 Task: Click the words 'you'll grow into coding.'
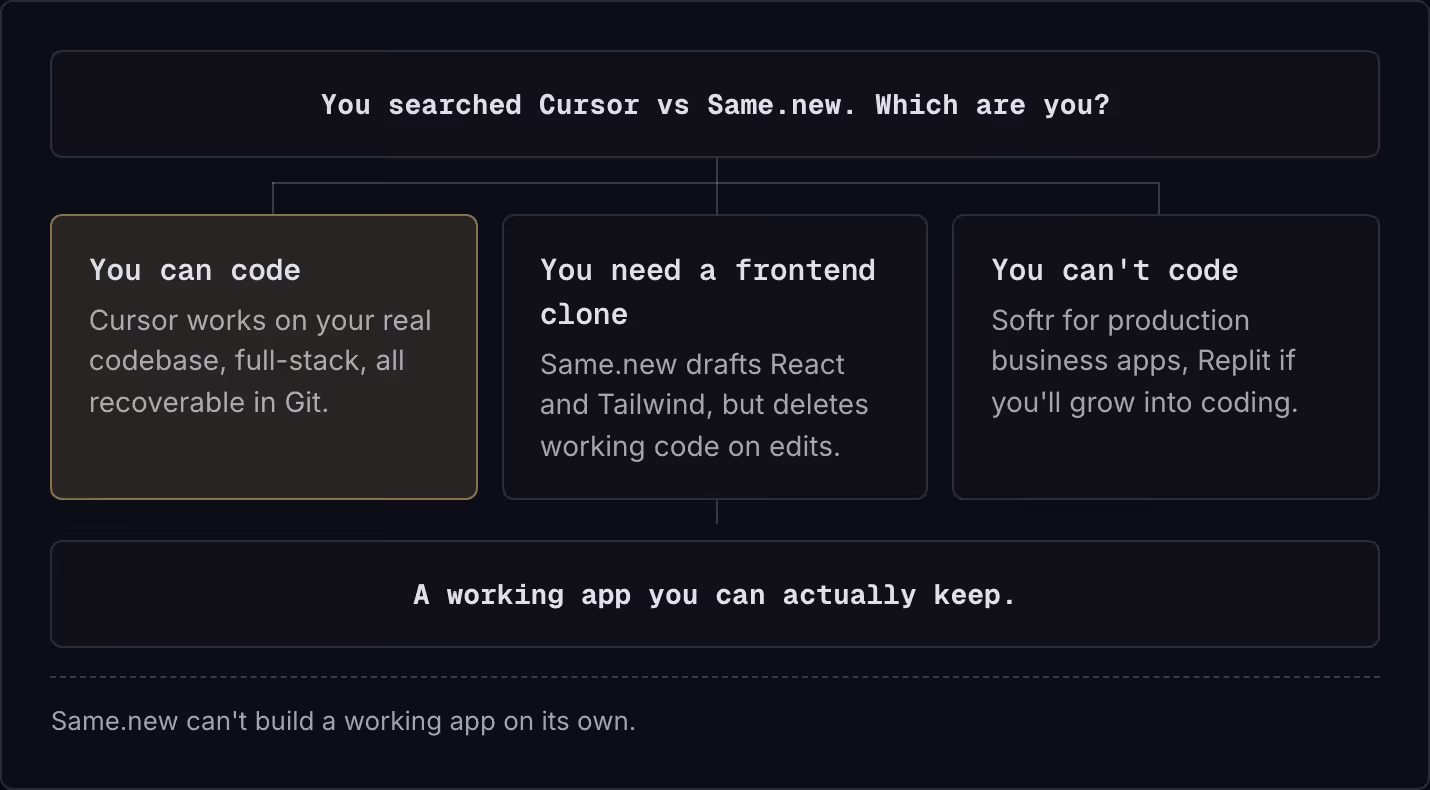[1145, 402]
